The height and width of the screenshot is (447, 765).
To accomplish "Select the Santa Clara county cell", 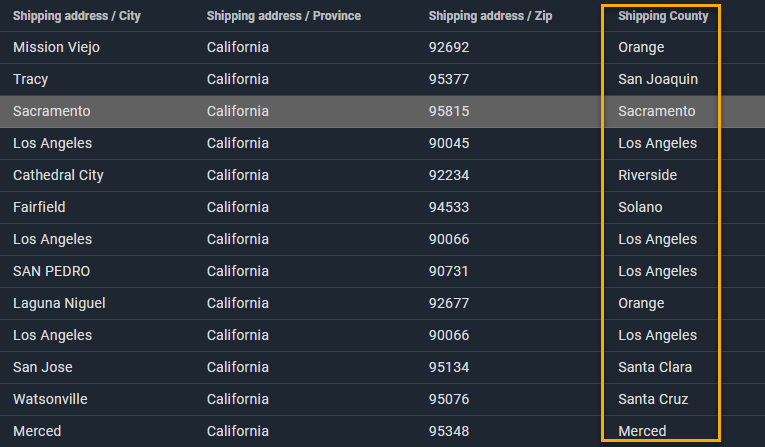I will pyautogui.click(x=655, y=368).
